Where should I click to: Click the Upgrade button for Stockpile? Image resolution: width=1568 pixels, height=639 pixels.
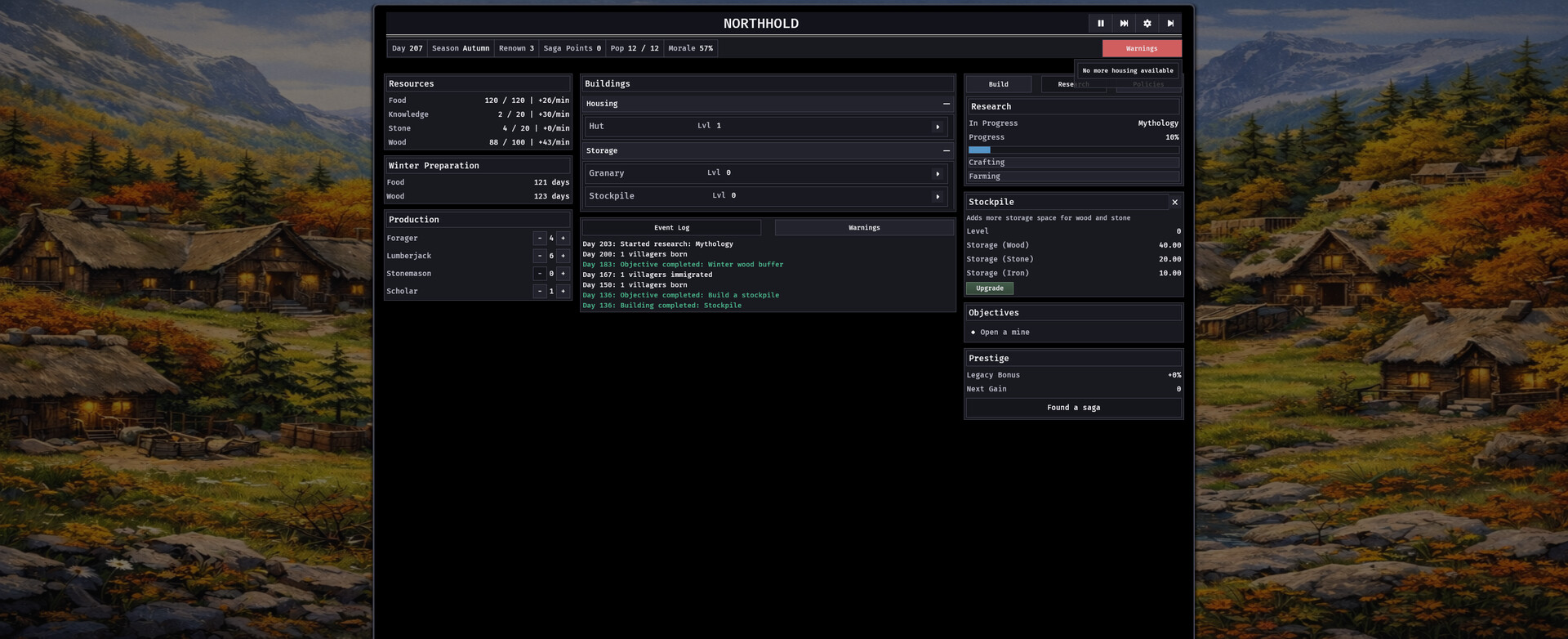tap(989, 288)
